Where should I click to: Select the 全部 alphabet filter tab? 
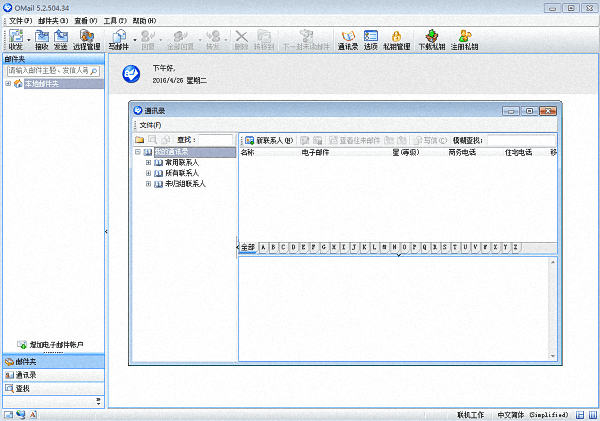[x=247, y=247]
